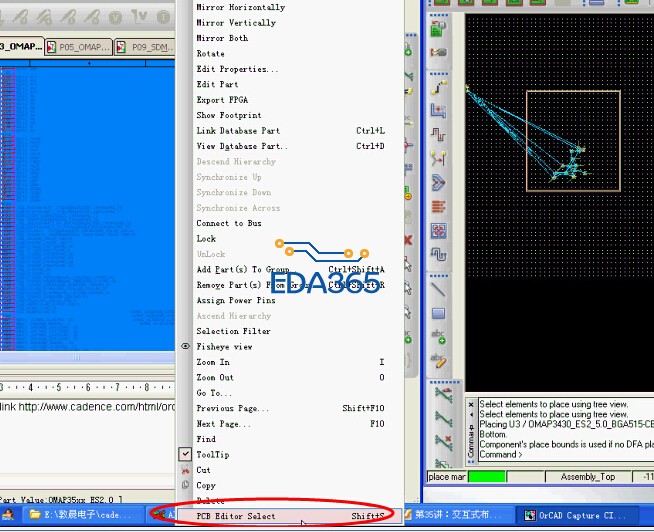Viewport: 654px width, 532px height.
Task: Click the vertex tool with yellow pins
Action: coord(438,159)
